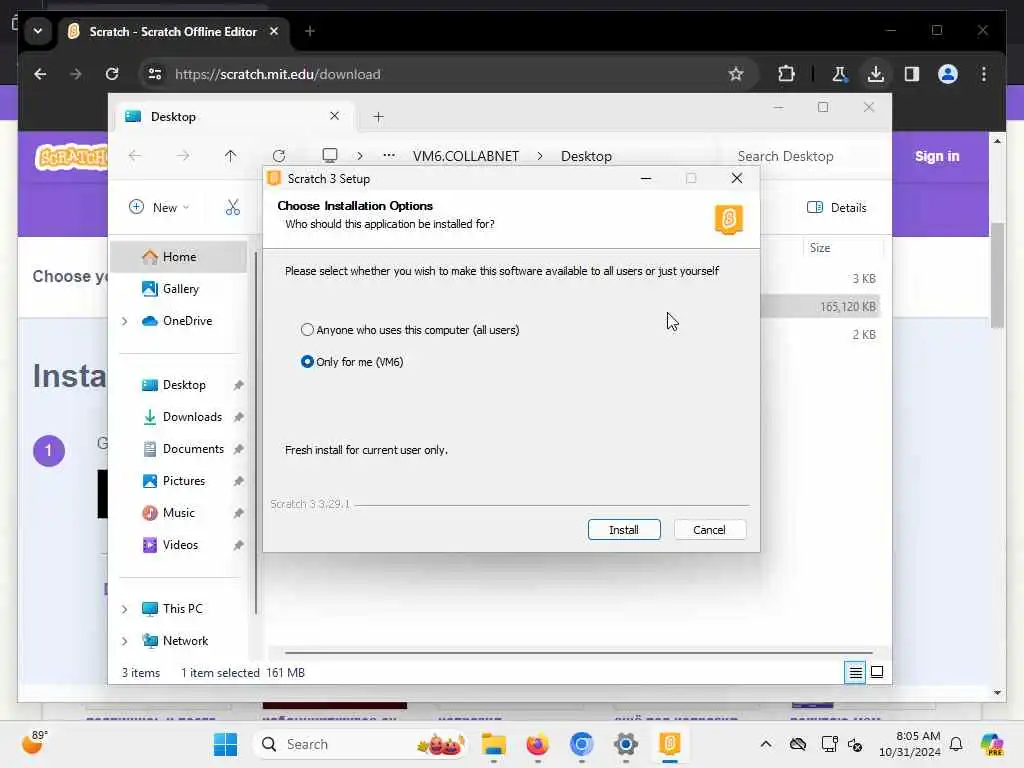
Task: Expand the This PC tree node
Action: point(124,609)
